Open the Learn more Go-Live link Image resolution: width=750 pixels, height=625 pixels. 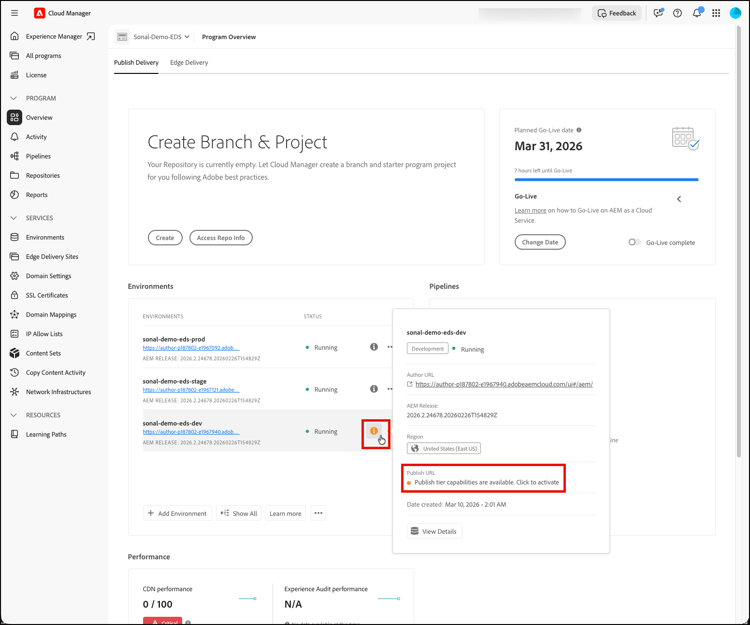coord(530,210)
